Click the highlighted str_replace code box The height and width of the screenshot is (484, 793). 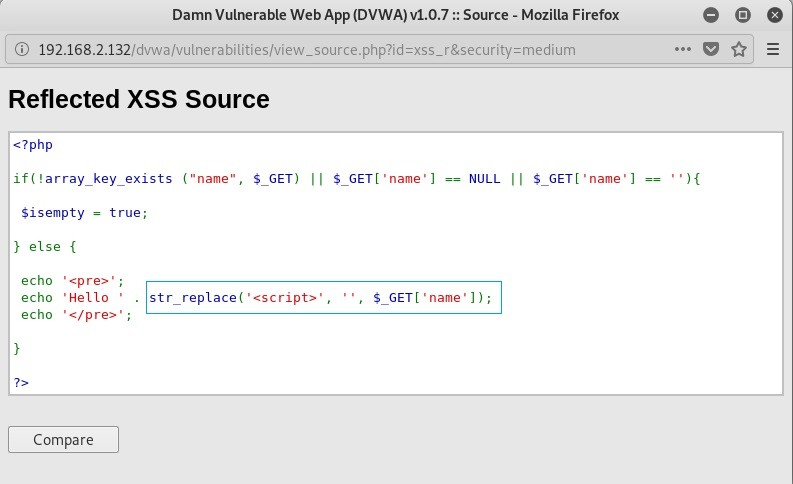point(323,297)
